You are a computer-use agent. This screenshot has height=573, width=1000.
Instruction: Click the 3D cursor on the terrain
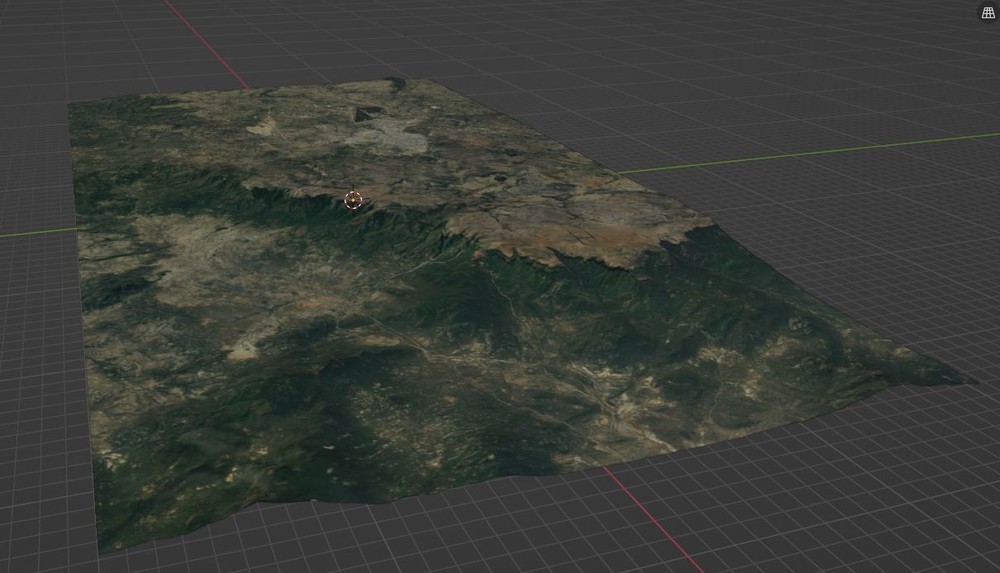coord(353,200)
